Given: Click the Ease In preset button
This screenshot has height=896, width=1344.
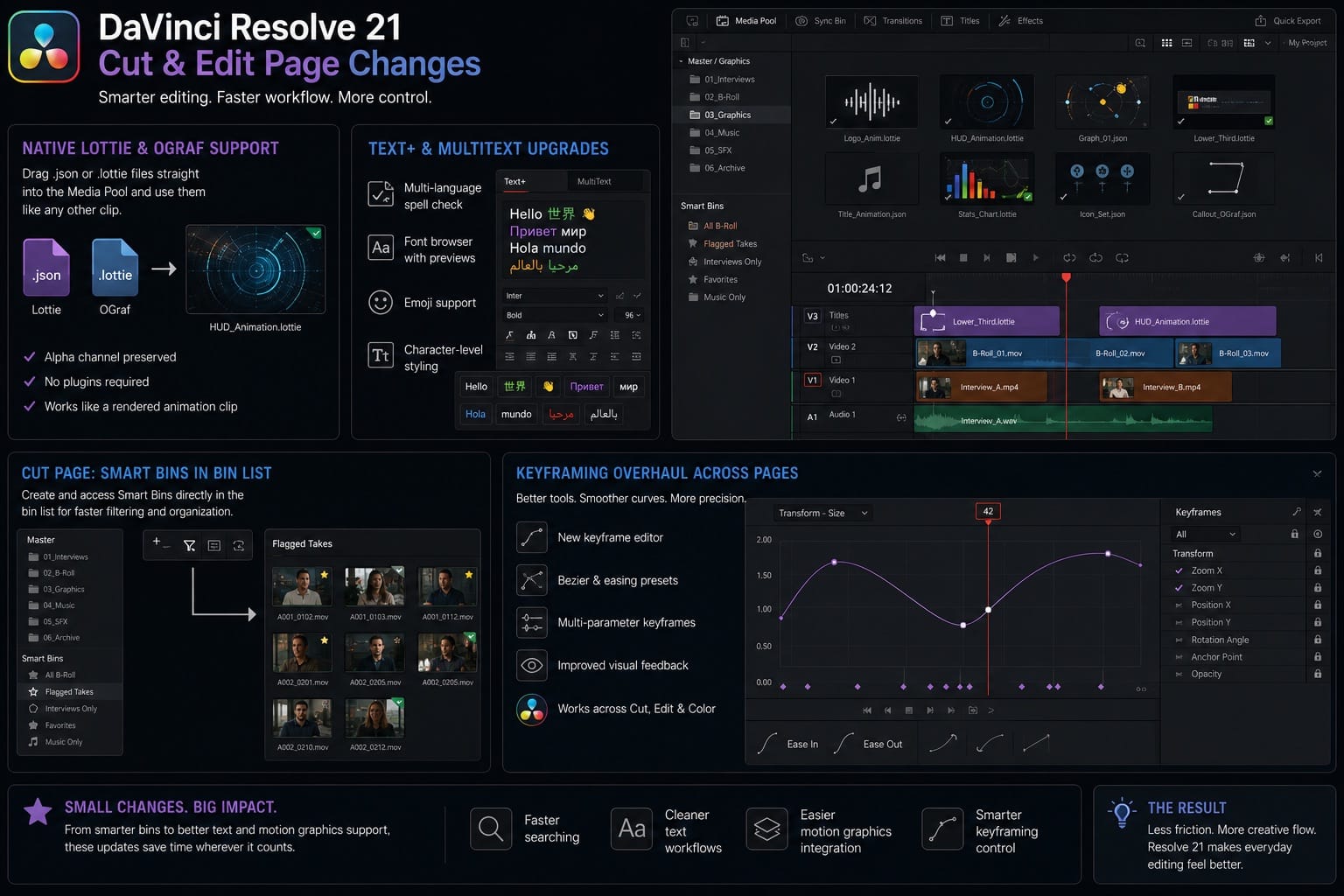Looking at the screenshot, I should (788, 744).
